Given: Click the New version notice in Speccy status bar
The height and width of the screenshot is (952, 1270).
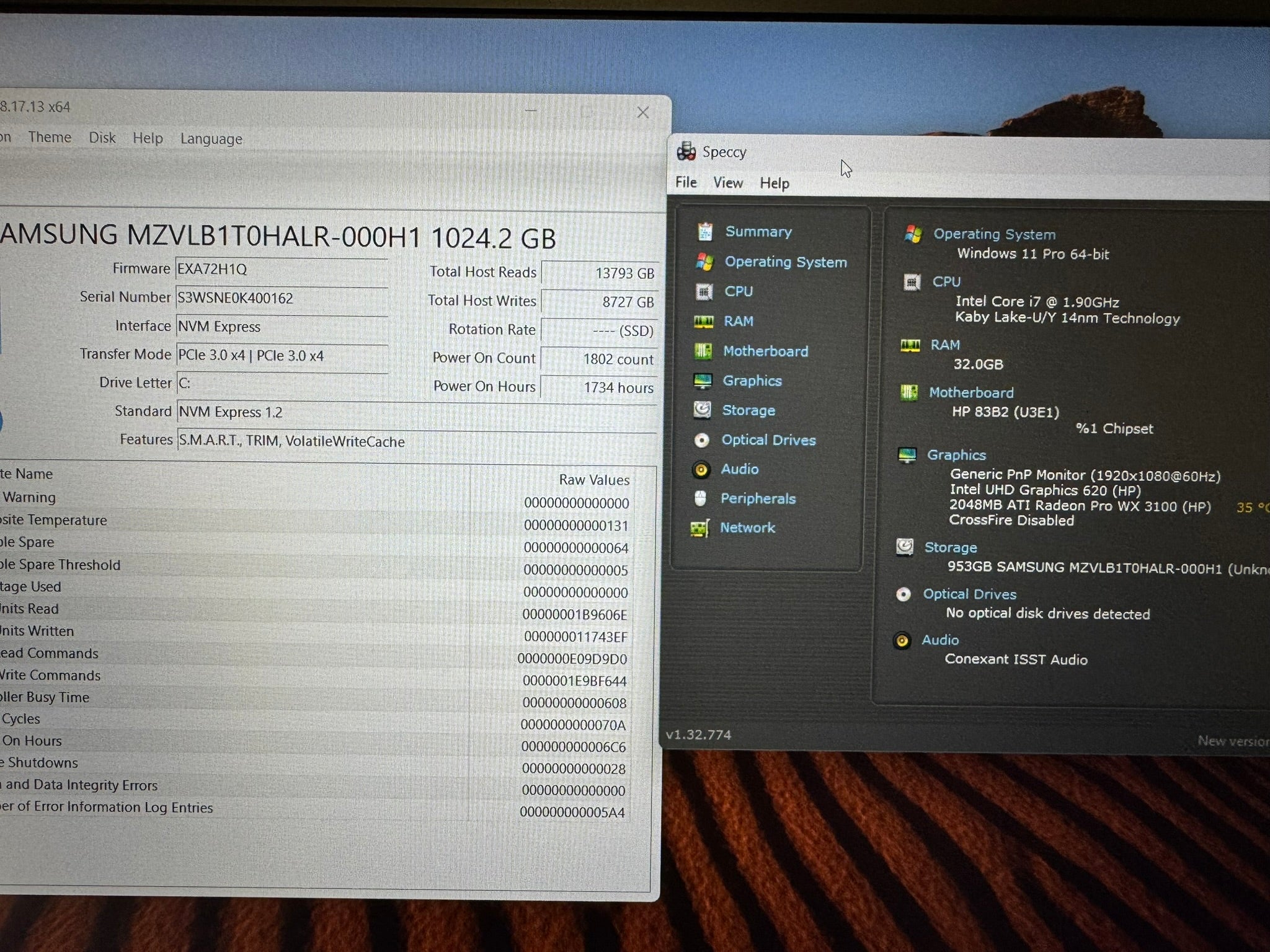Looking at the screenshot, I should pyautogui.click(x=1233, y=741).
